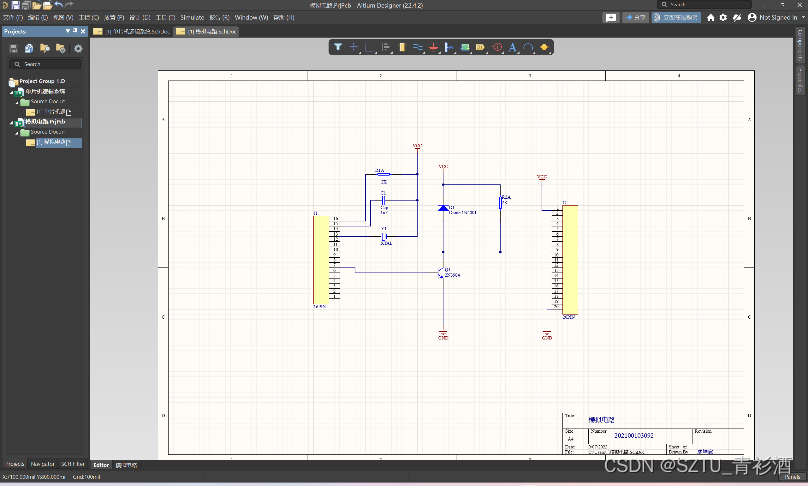Screen dimensions: 808x486
Task: Open project with second folder icon
Action: pos(47,5)
